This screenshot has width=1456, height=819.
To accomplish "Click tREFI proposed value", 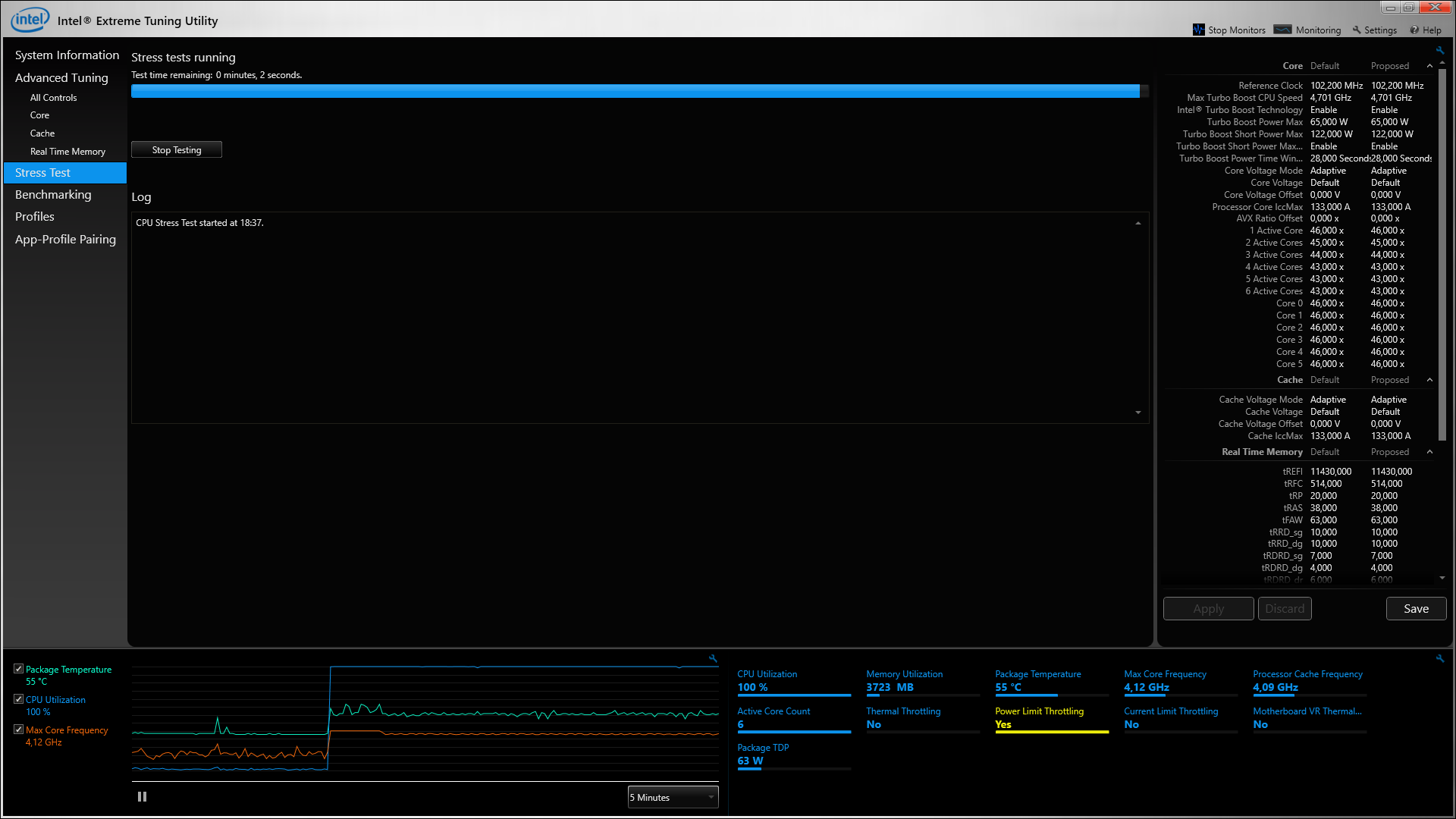I will tap(1392, 472).
